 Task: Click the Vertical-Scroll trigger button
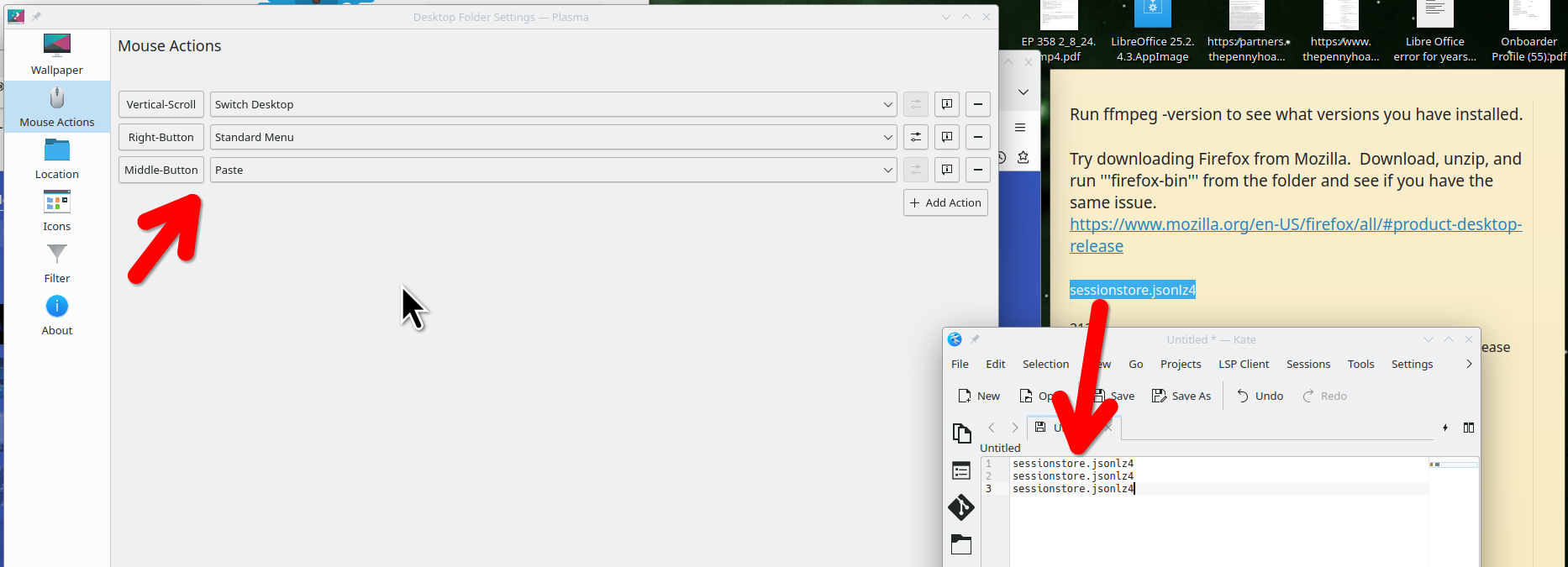coord(161,104)
